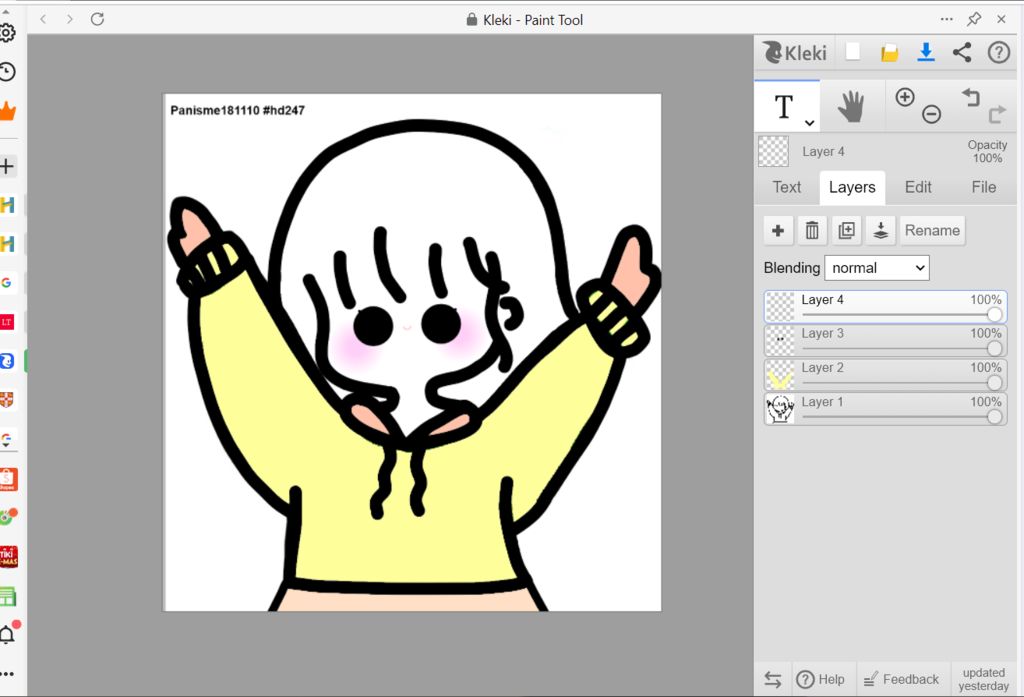Click the 'Layer 1' name label
Screen dimensions: 1024x697
[x=822, y=402]
